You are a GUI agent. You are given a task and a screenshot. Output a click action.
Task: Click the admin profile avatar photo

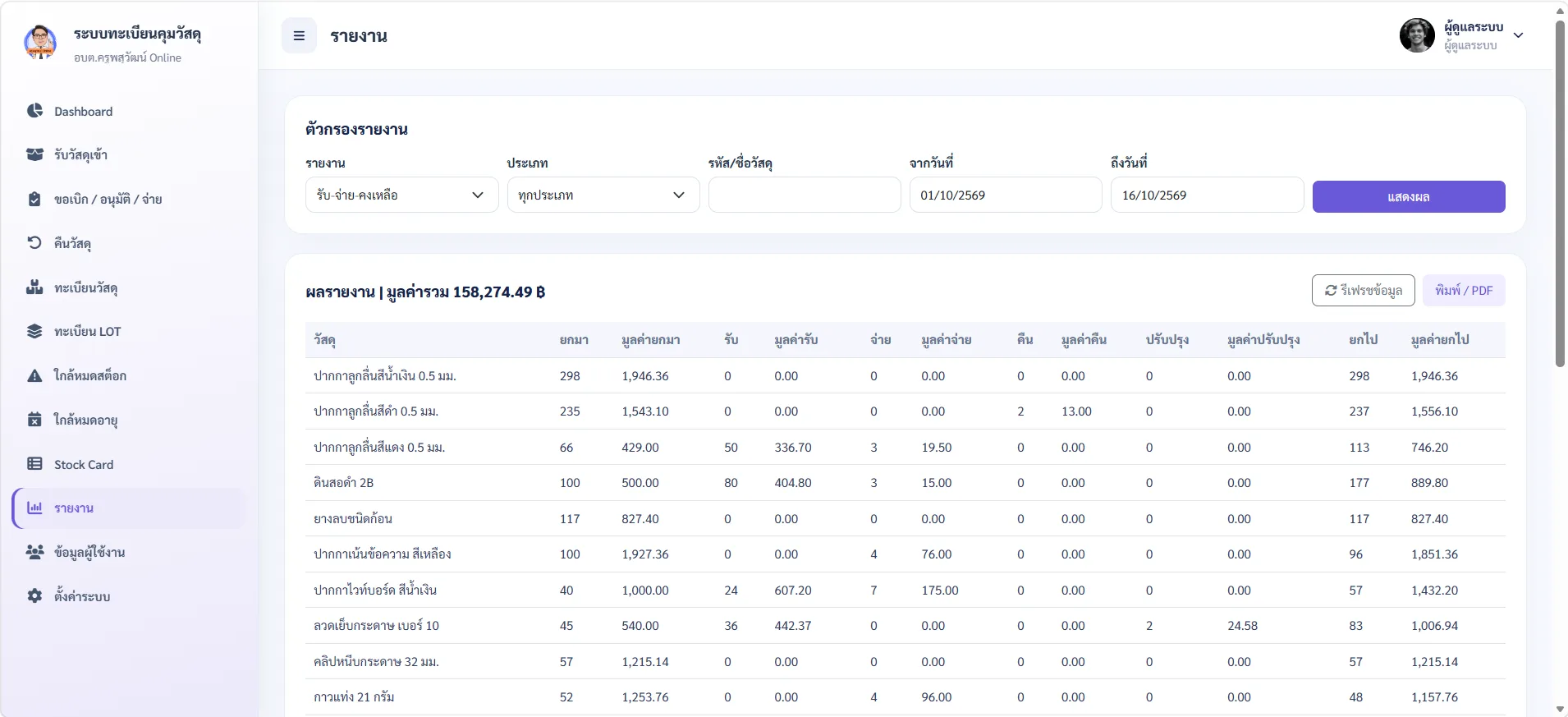click(x=1417, y=35)
